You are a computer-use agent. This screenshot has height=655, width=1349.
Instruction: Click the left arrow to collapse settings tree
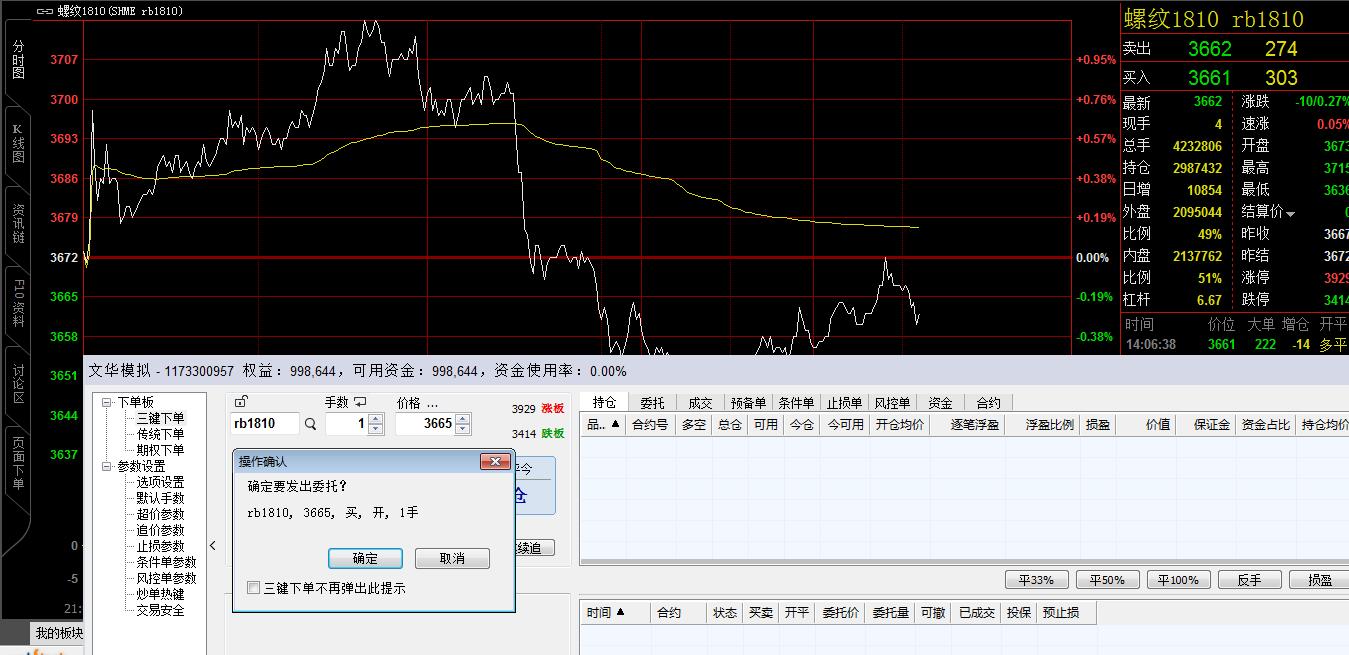[x=212, y=546]
